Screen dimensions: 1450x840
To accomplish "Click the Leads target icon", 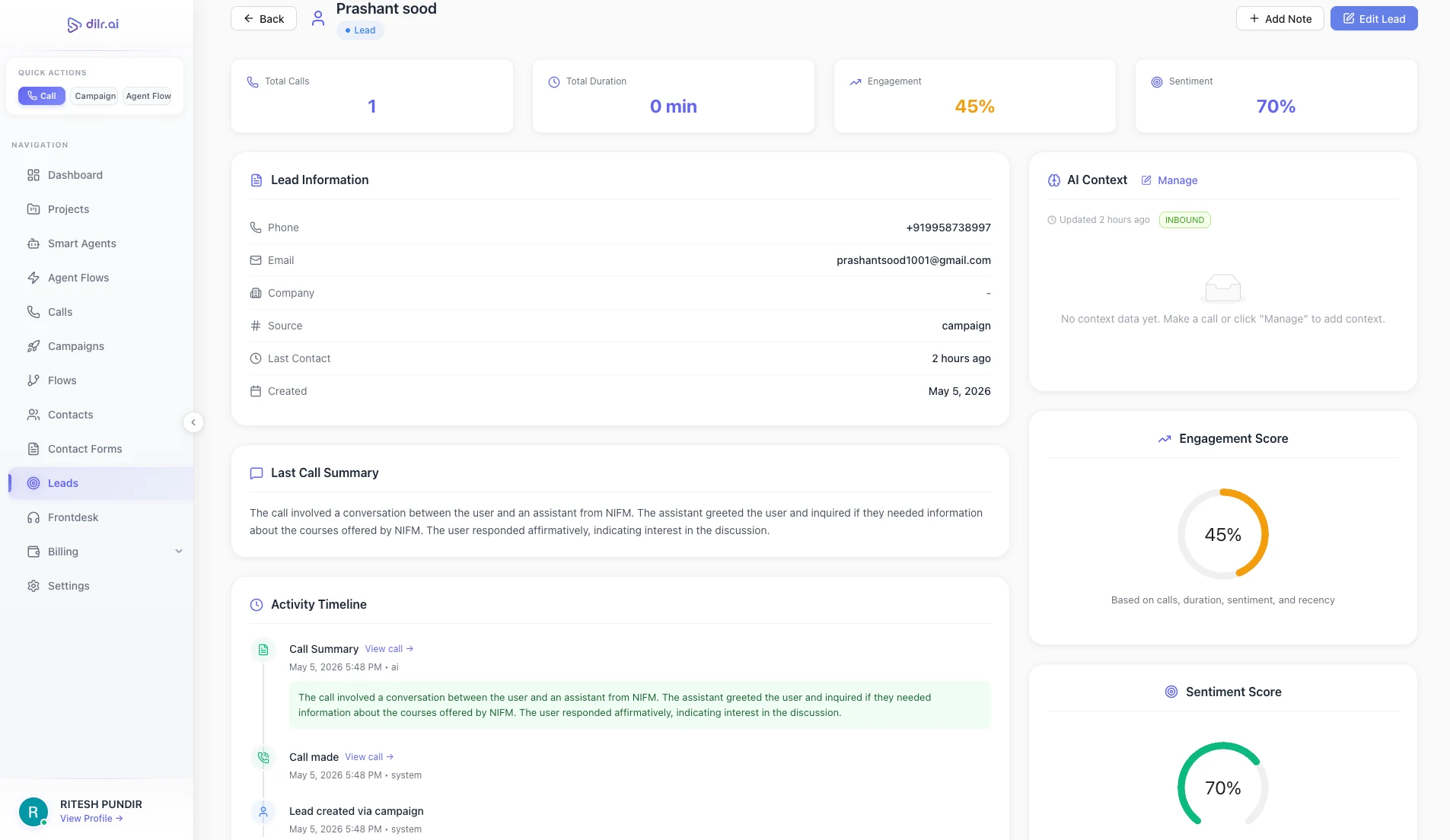I will click(33, 483).
